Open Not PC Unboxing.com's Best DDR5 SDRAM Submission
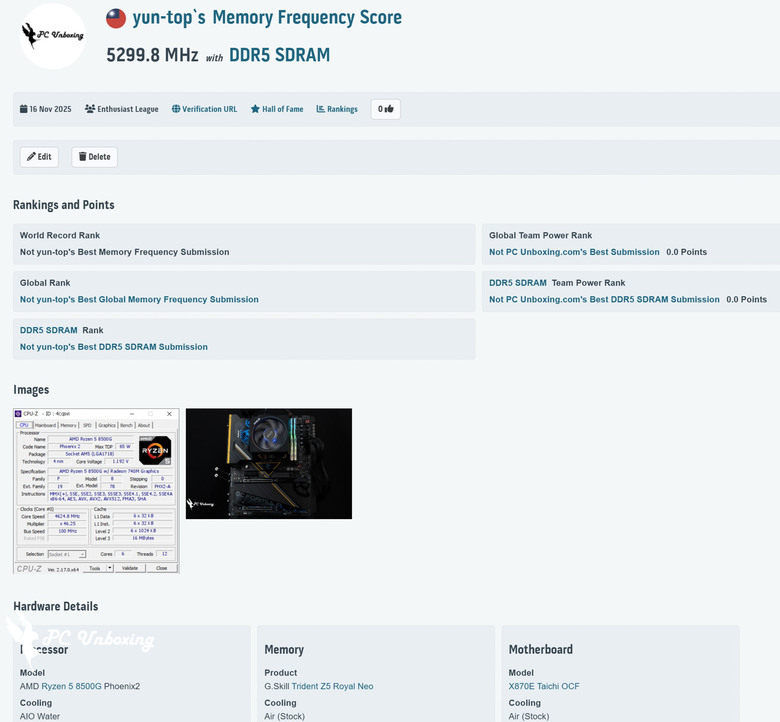780x722 pixels. click(604, 300)
